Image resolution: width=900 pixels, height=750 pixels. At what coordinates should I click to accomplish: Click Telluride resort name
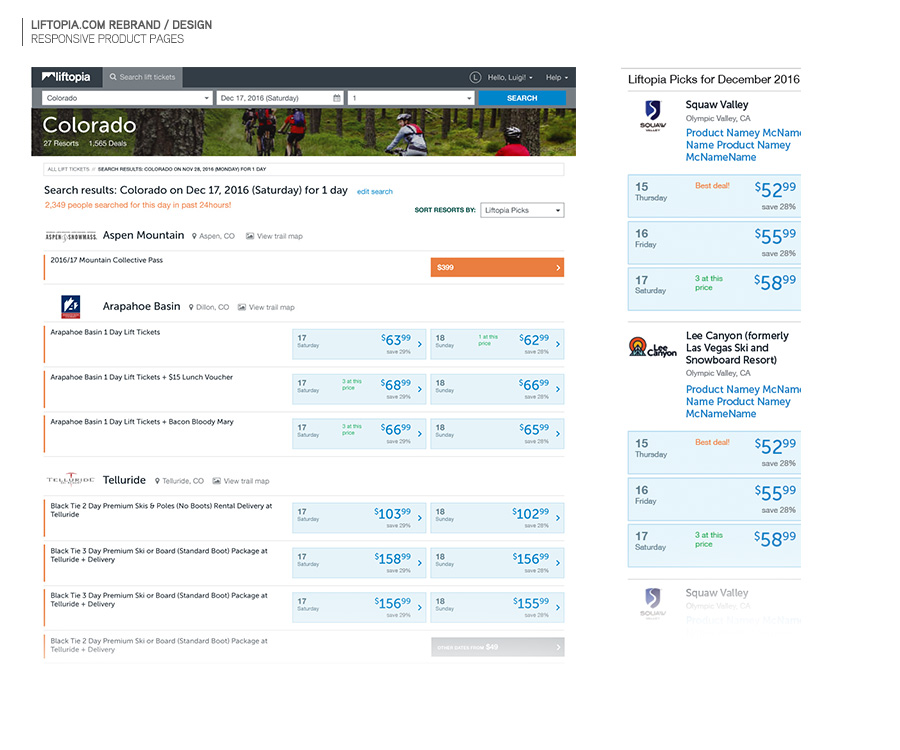click(x=124, y=480)
